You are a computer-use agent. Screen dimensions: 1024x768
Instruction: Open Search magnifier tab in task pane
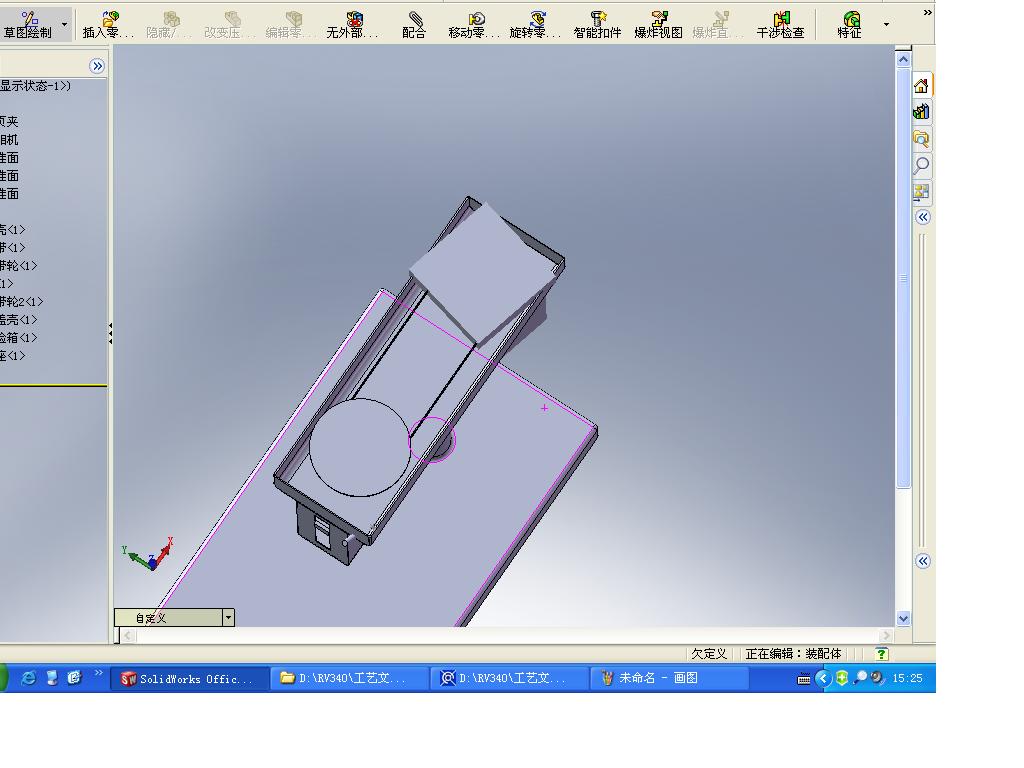[x=921, y=165]
